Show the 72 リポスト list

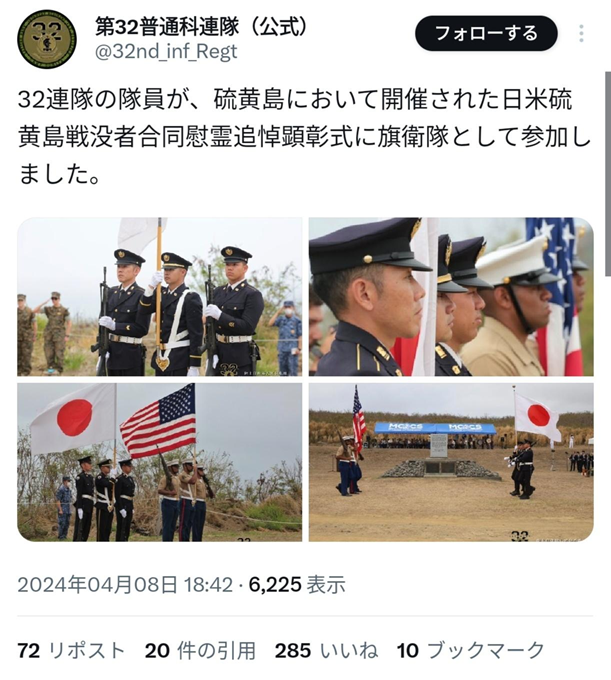(x=72, y=651)
